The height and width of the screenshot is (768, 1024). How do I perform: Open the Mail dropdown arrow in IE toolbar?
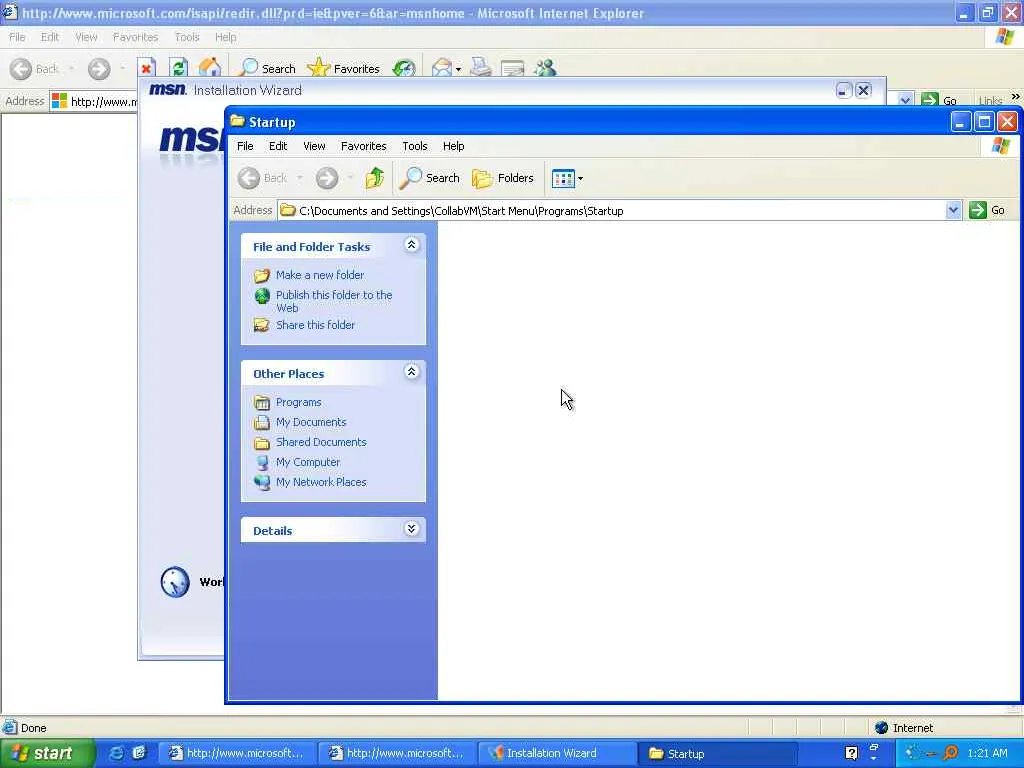point(458,69)
